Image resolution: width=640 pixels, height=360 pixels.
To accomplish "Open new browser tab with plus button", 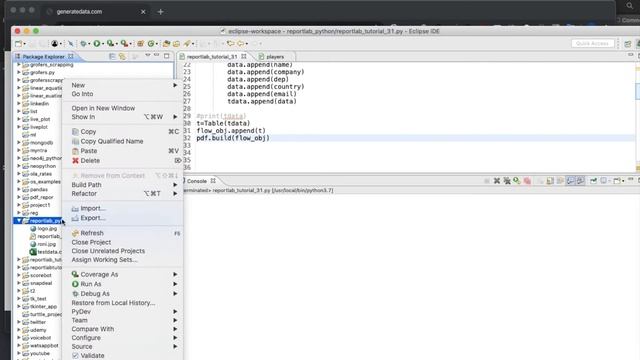I will click(160, 12).
